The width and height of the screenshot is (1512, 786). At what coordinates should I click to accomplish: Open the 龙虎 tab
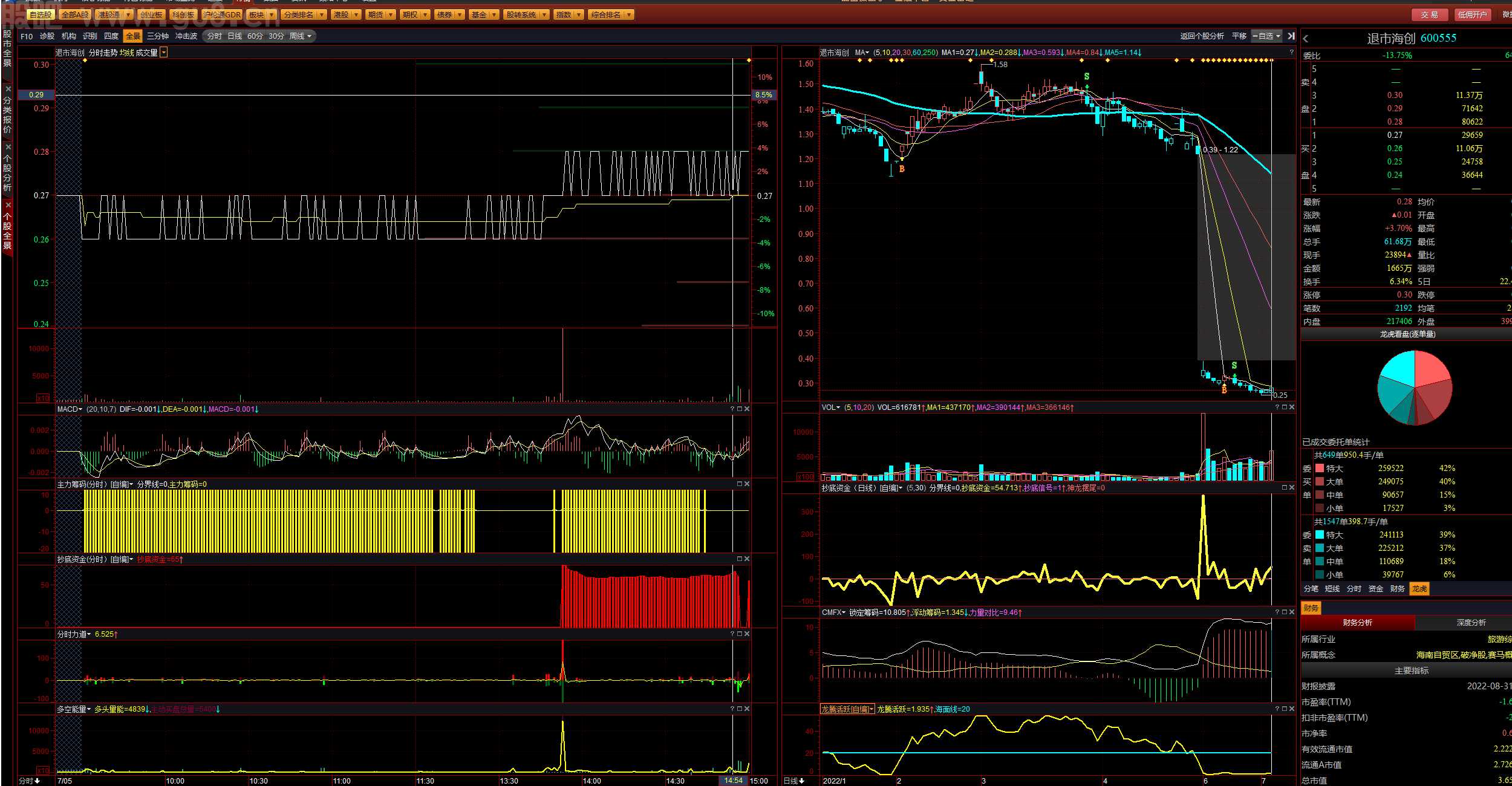(x=1419, y=588)
